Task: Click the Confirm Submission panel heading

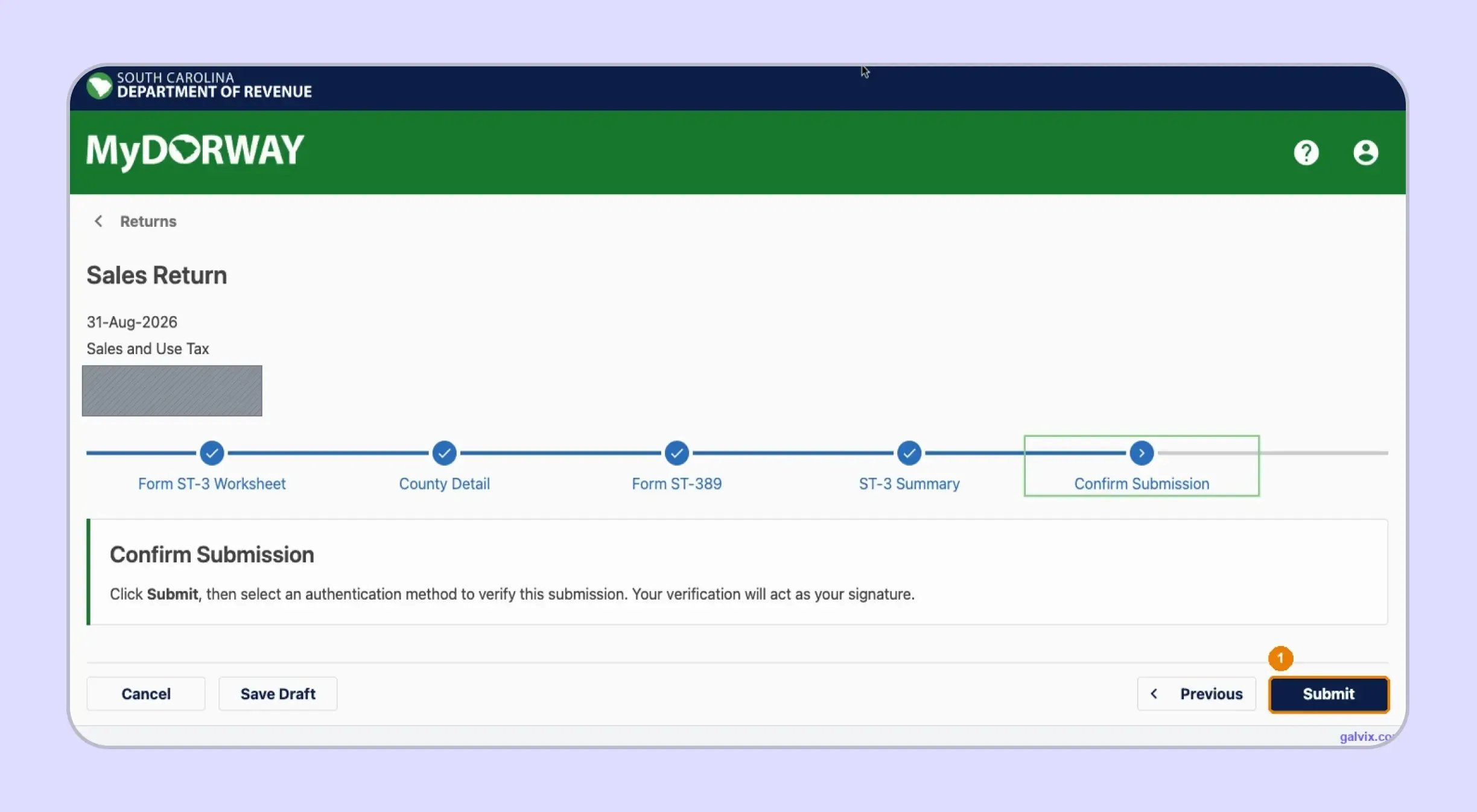Action: [212, 554]
